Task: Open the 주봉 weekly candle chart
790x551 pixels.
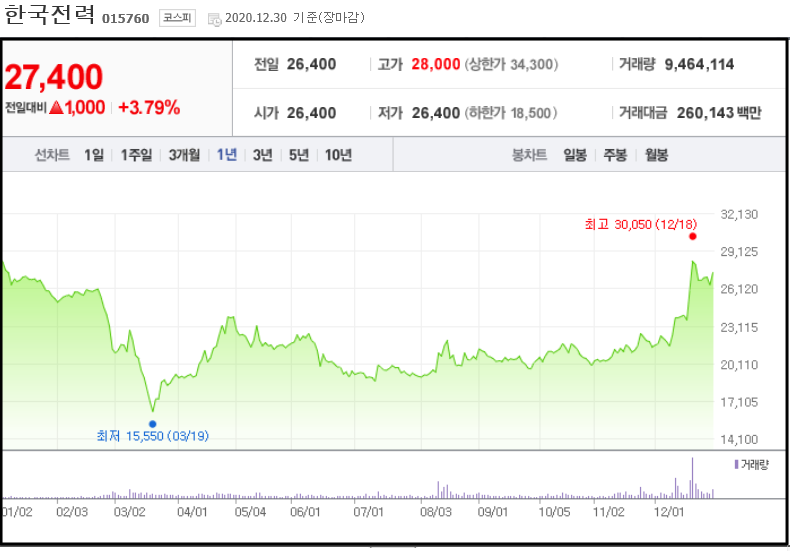Action: [615, 155]
